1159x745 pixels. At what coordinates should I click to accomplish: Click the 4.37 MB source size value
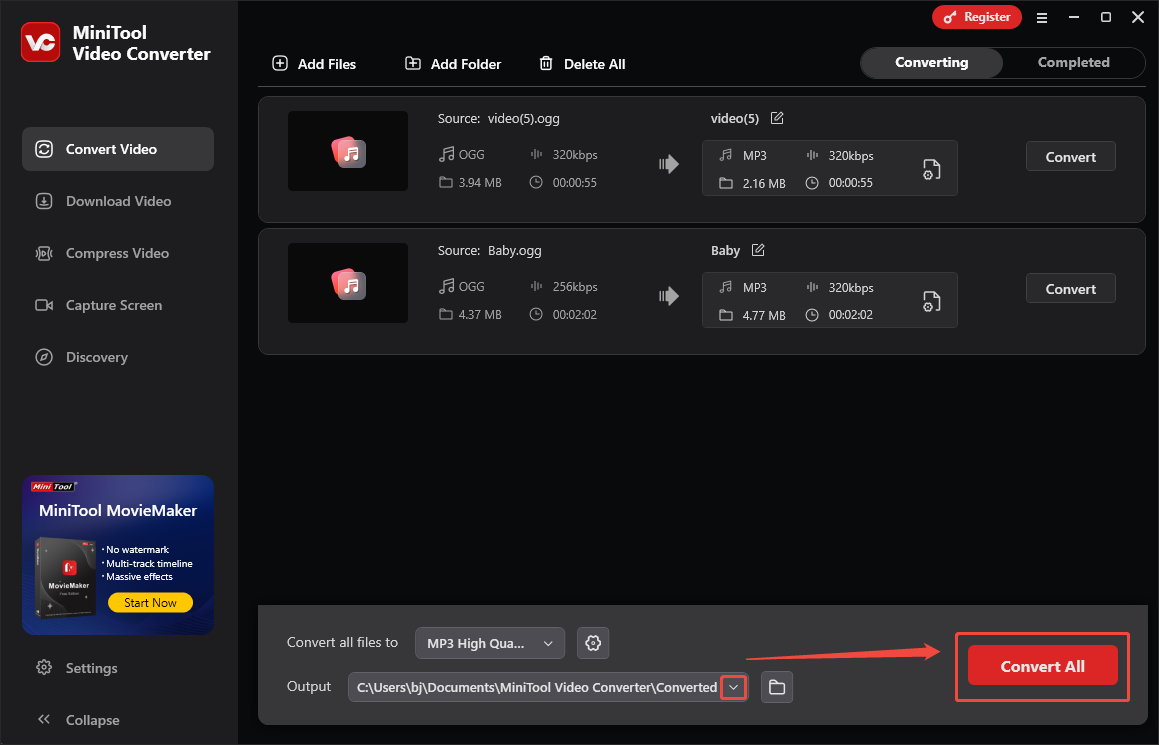point(480,315)
